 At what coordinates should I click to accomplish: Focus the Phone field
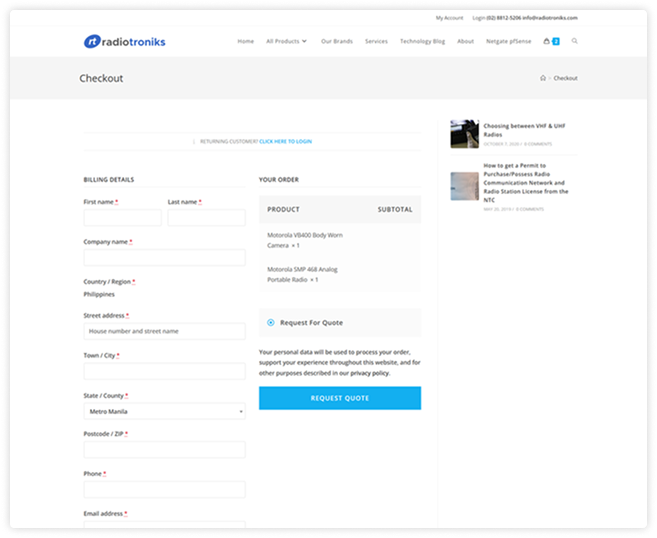[164, 489]
